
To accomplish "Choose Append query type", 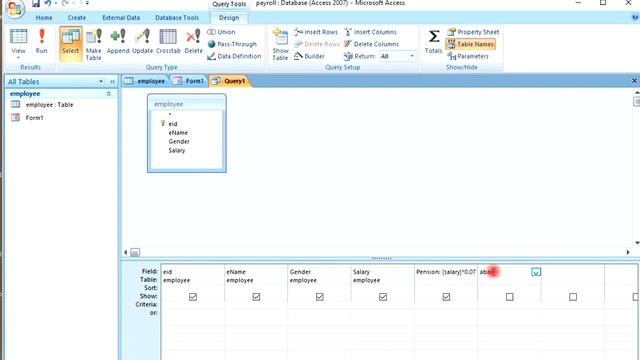I will (x=118, y=41).
